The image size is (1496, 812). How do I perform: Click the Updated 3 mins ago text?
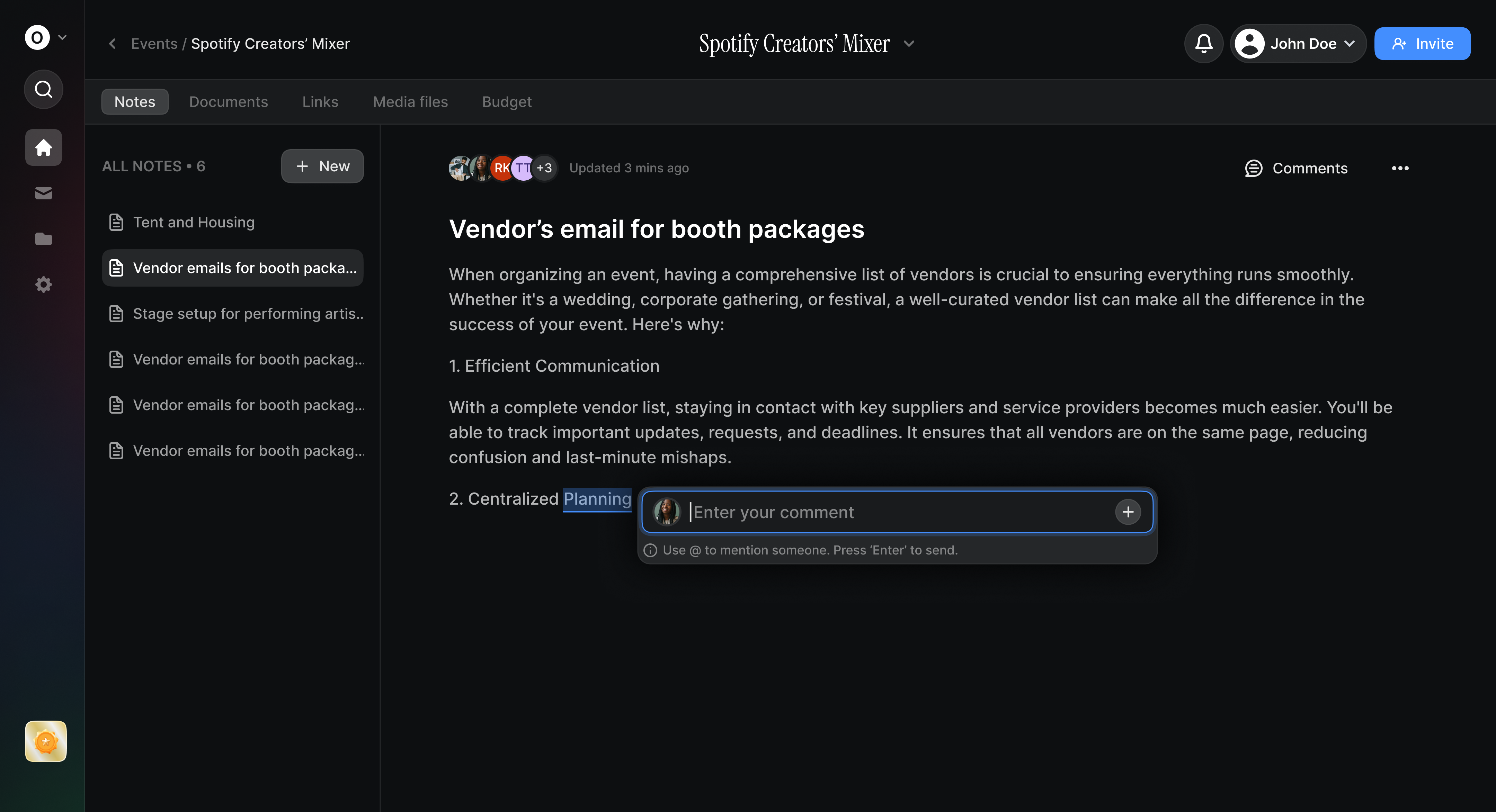[629, 168]
